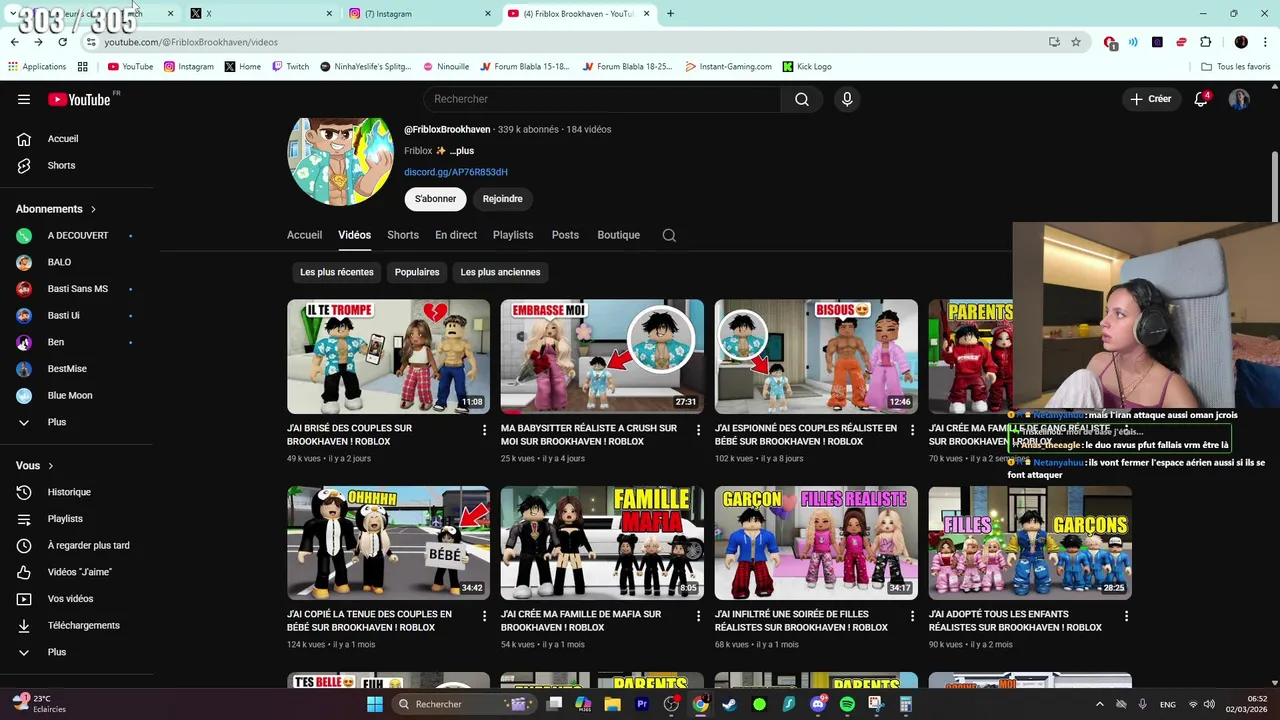Viewport: 1280px width, 720px height.
Task: Open YouTube notifications bell
Action: pos(1201,99)
